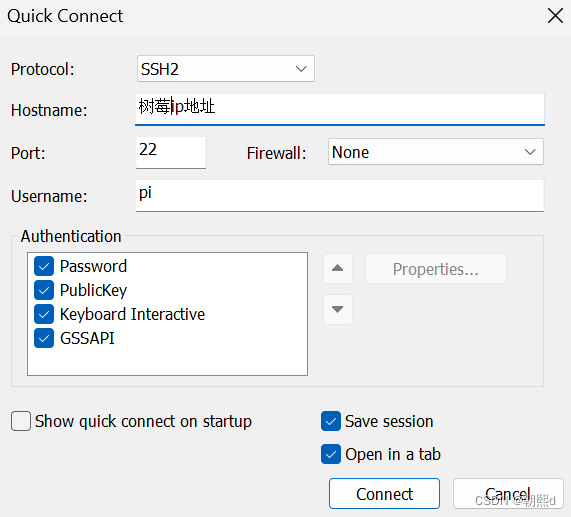The image size is (571, 517).
Task: Move authentication method up with arrow
Action: (338, 268)
